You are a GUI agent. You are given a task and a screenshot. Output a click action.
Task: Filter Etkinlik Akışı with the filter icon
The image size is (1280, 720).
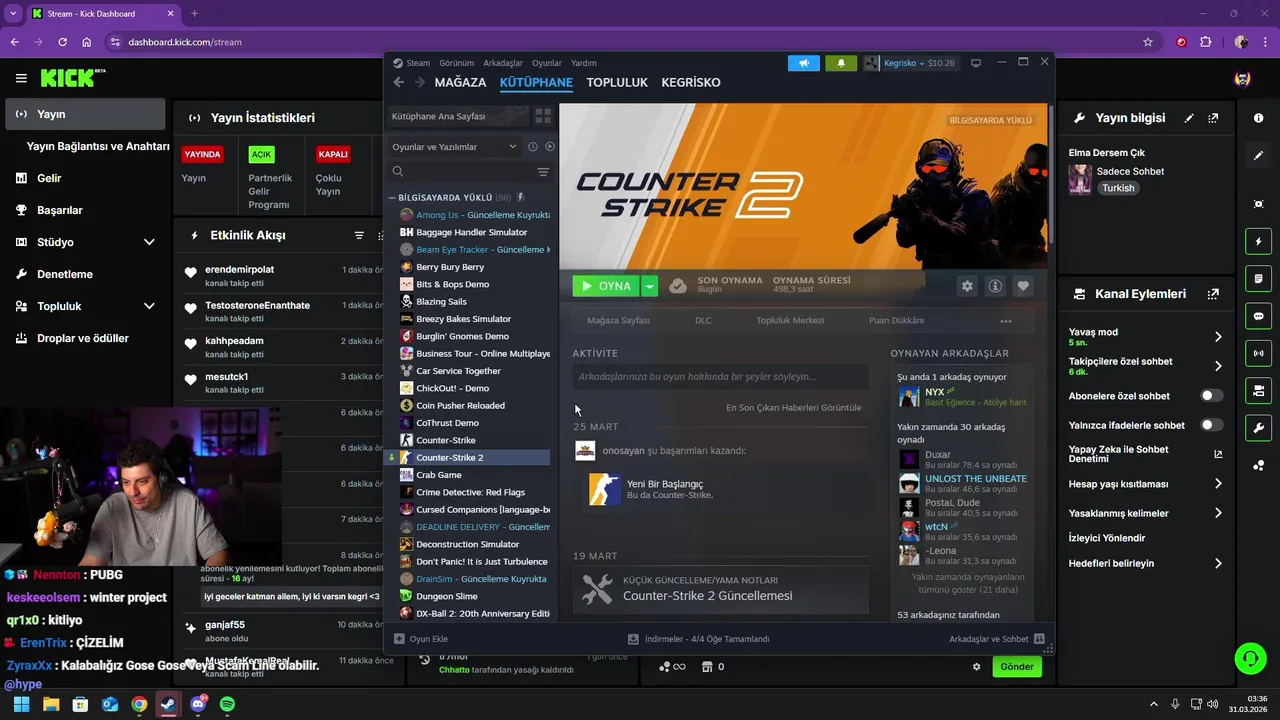pos(359,235)
